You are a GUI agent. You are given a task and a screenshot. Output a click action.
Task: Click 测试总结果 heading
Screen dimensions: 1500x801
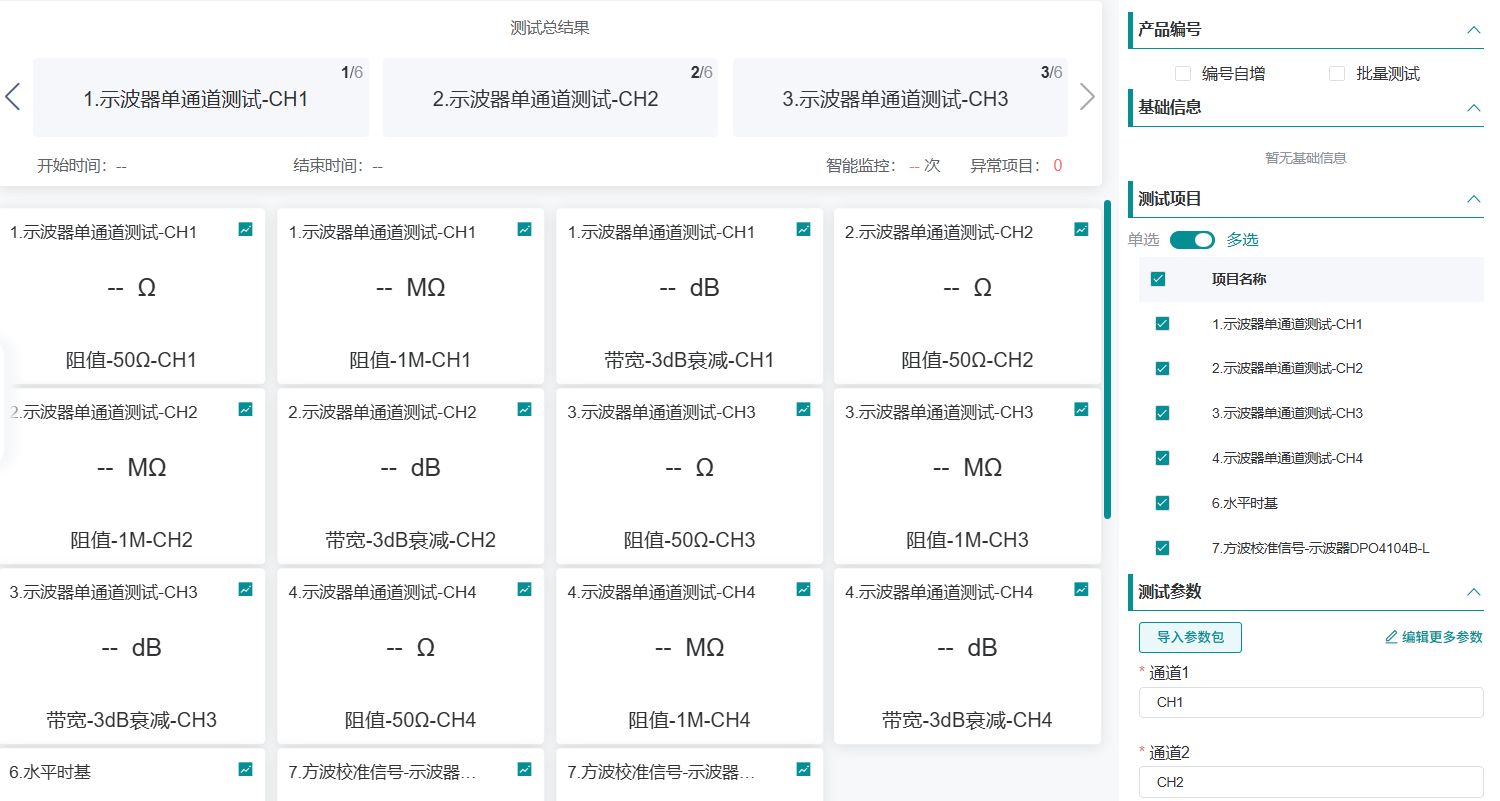click(x=550, y=28)
